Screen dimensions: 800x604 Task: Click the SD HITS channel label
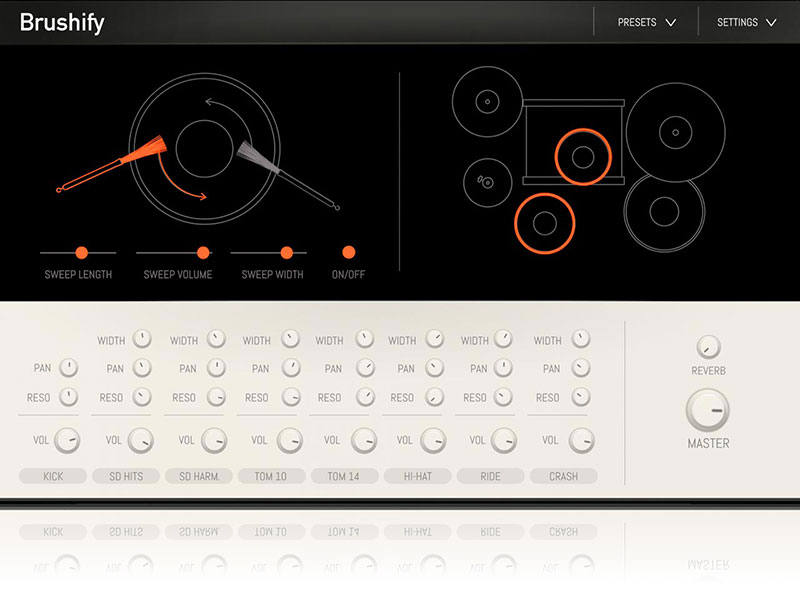[x=126, y=476]
